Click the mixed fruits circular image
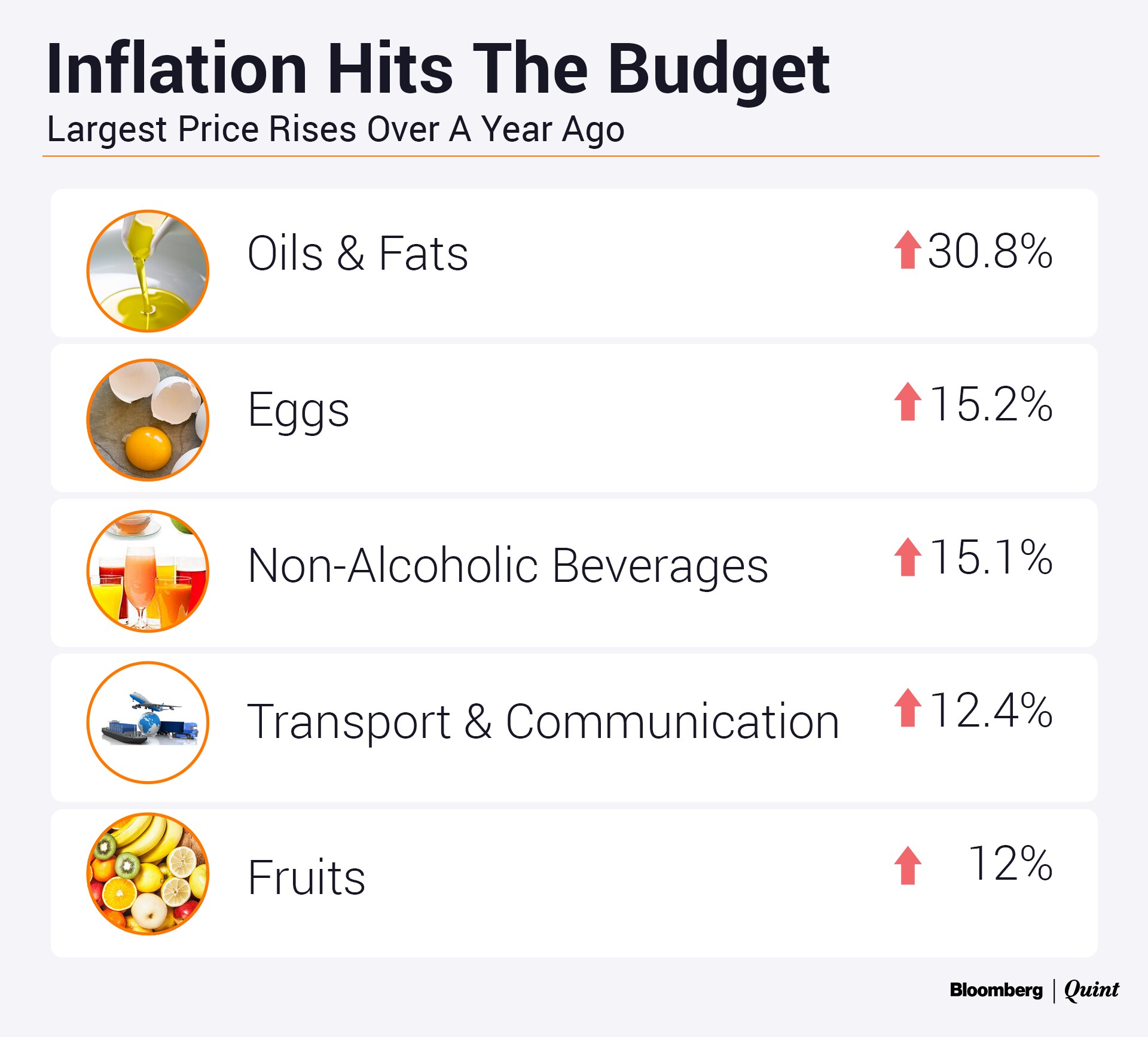This screenshot has height=1037, width=1148. click(148, 874)
